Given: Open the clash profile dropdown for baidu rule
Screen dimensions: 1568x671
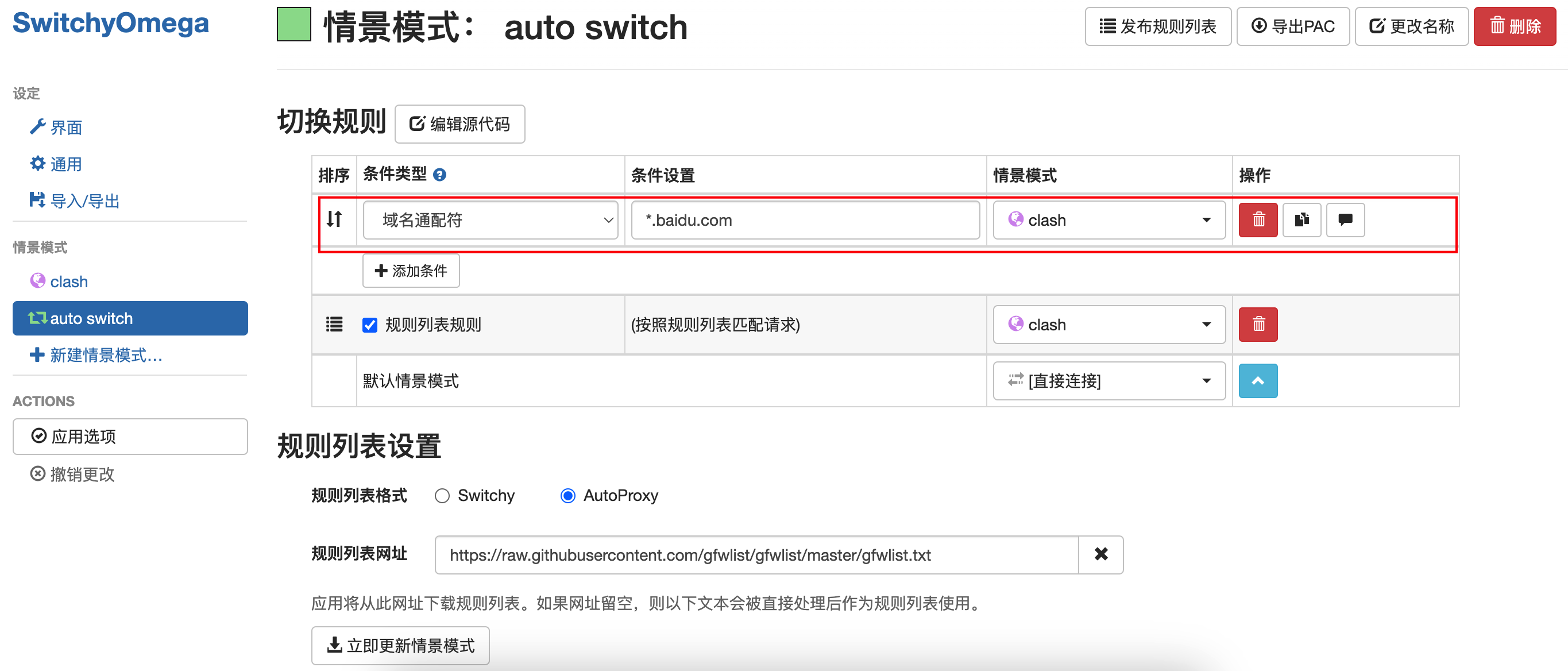Looking at the screenshot, I should (x=1109, y=220).
